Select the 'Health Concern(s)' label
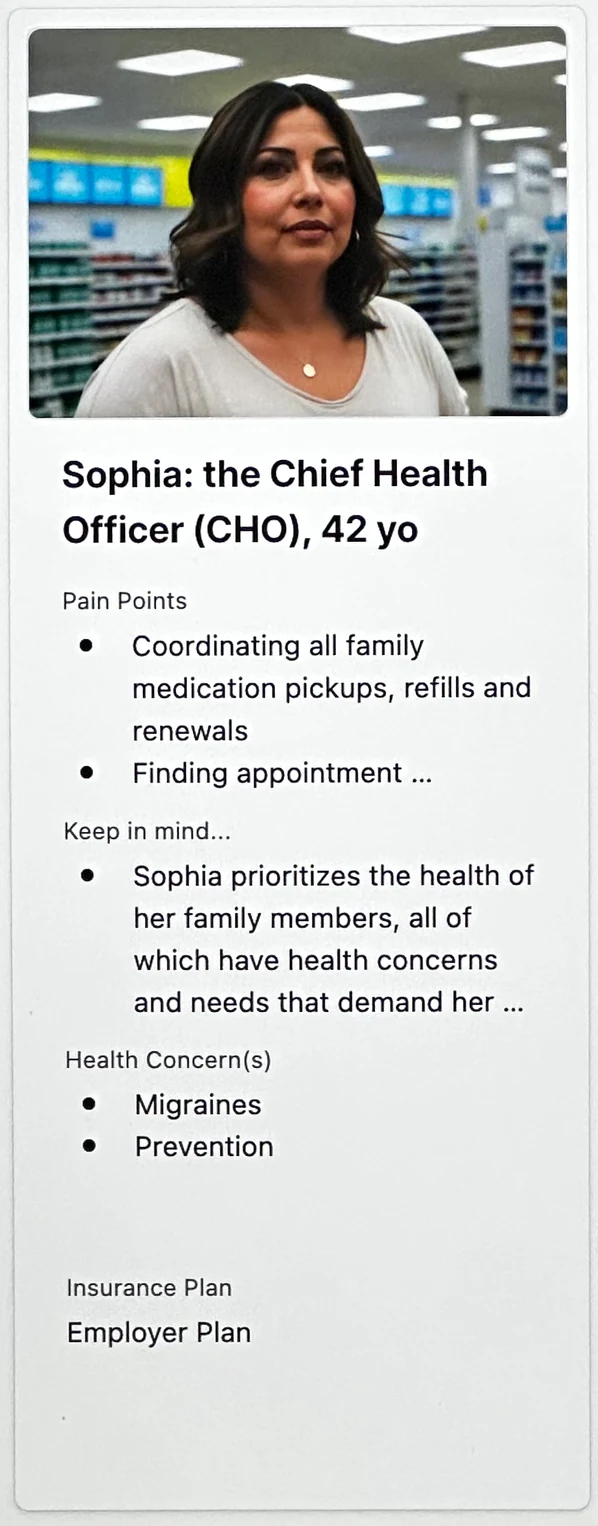This screenshot has width=598, height=1526. (x=168, y=1060)
